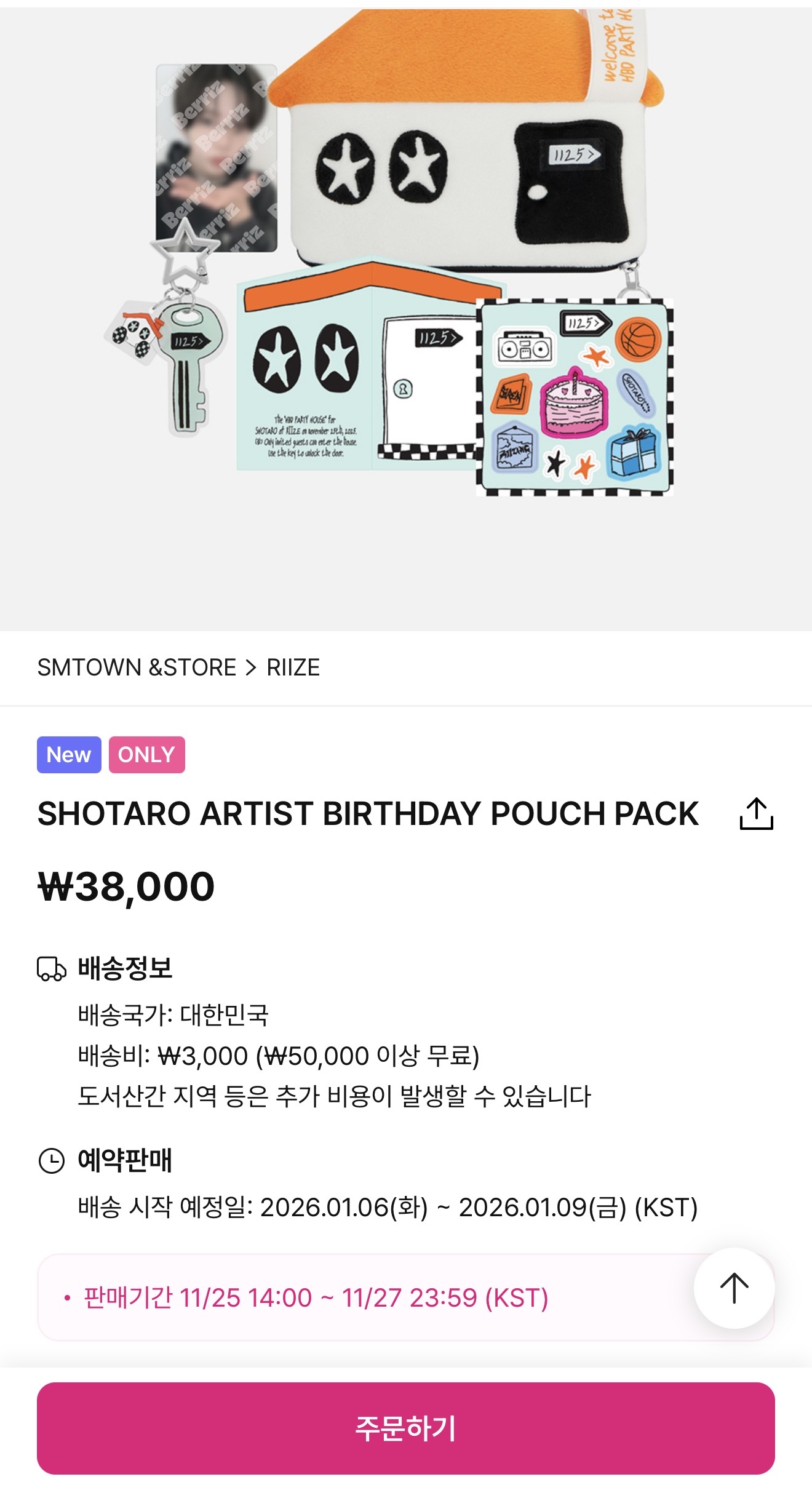
Task: Tap the 판매기간 sale period notice
Action: pyautogui.click(x=316, y=1298)
